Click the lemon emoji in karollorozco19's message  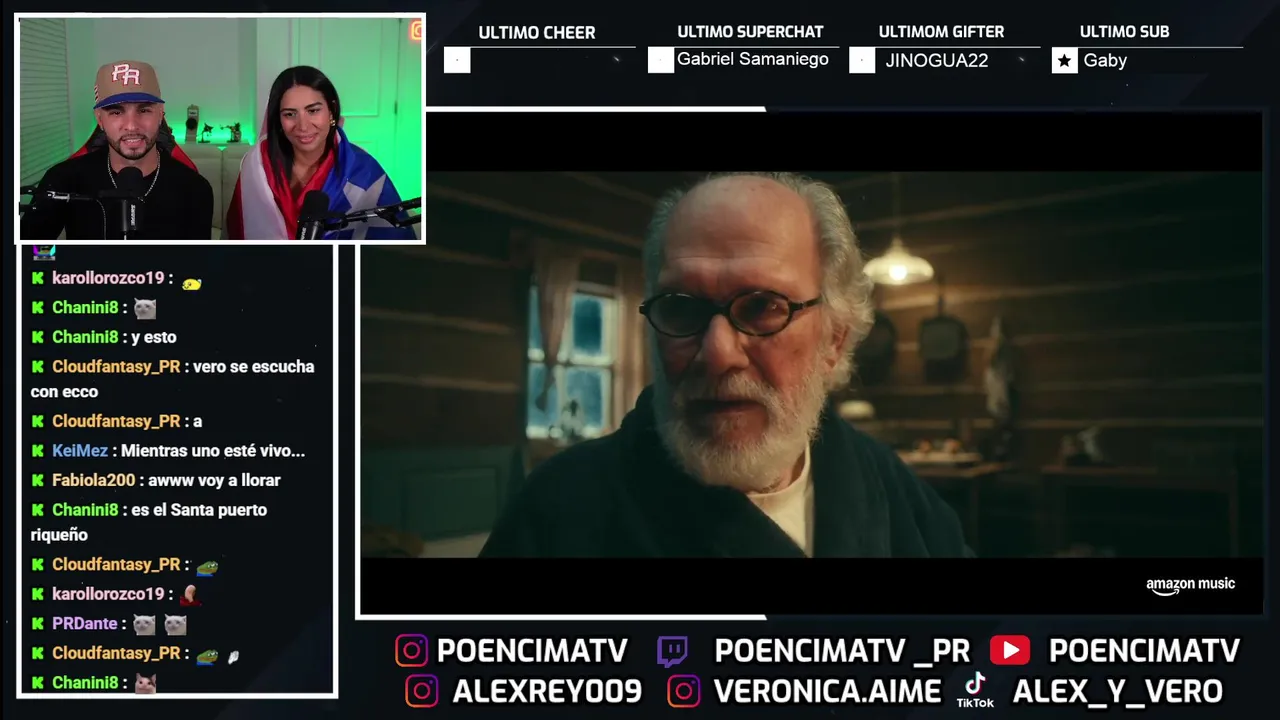click(191, 284)
